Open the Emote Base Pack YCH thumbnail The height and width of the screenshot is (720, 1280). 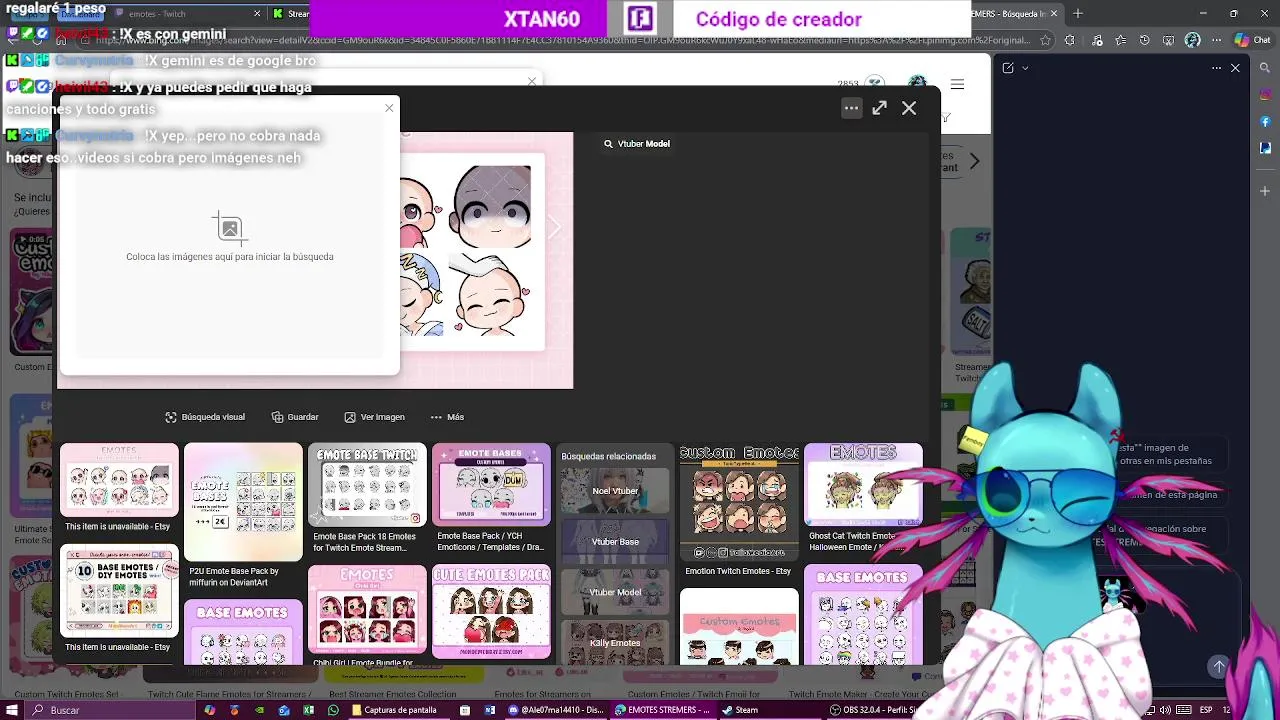pyautogui.click(x=491, y=485)
